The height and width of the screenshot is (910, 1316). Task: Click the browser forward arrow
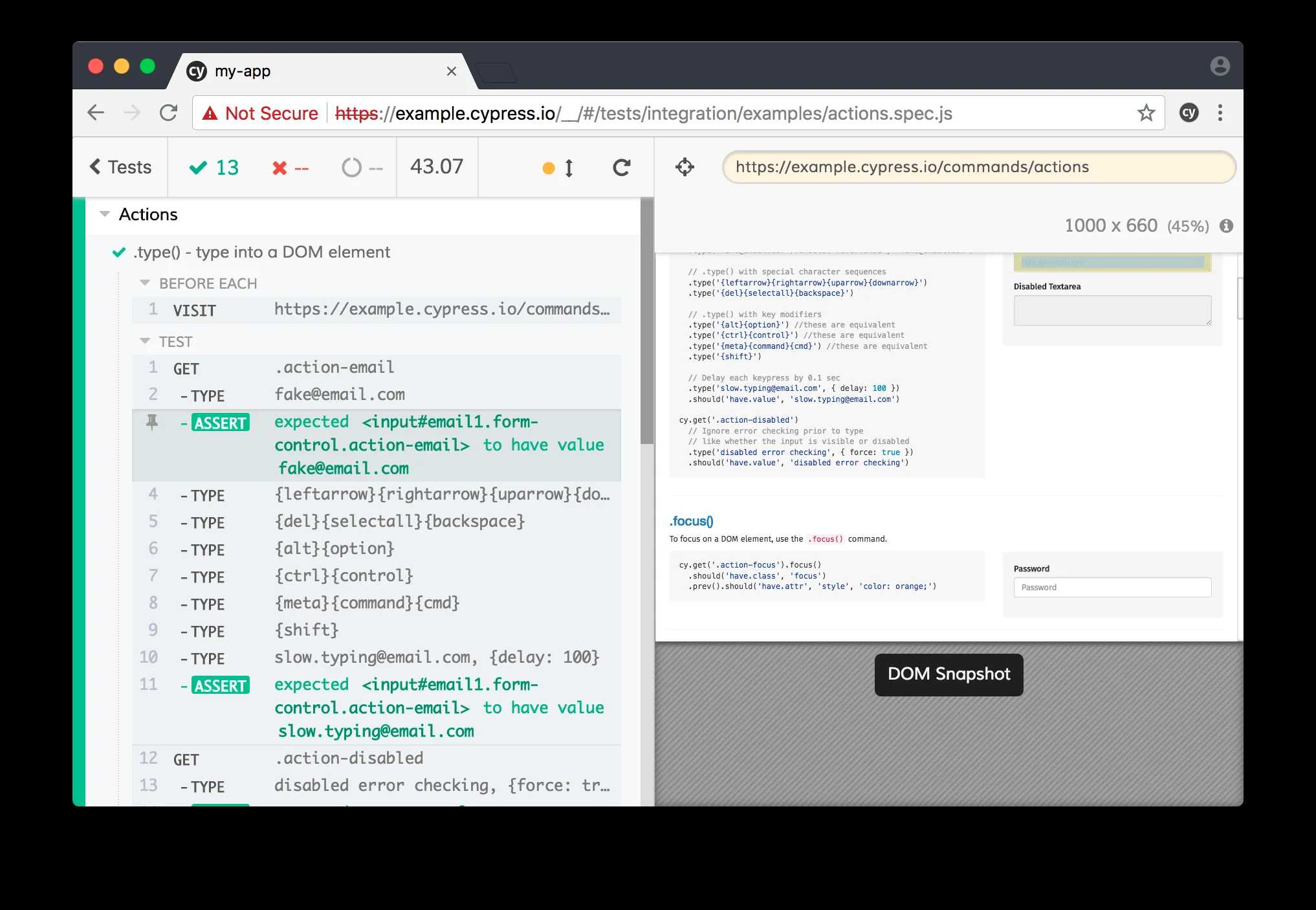tap(132, 113)
